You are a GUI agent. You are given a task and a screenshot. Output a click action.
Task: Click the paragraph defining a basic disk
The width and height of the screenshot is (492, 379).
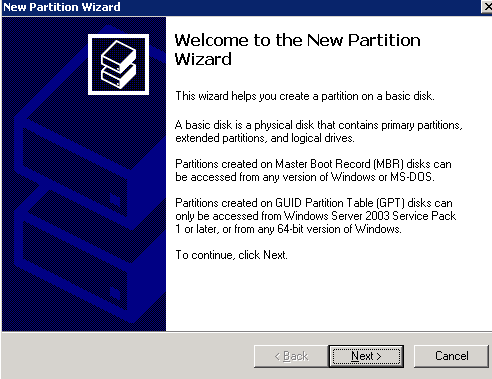[319, 131]
